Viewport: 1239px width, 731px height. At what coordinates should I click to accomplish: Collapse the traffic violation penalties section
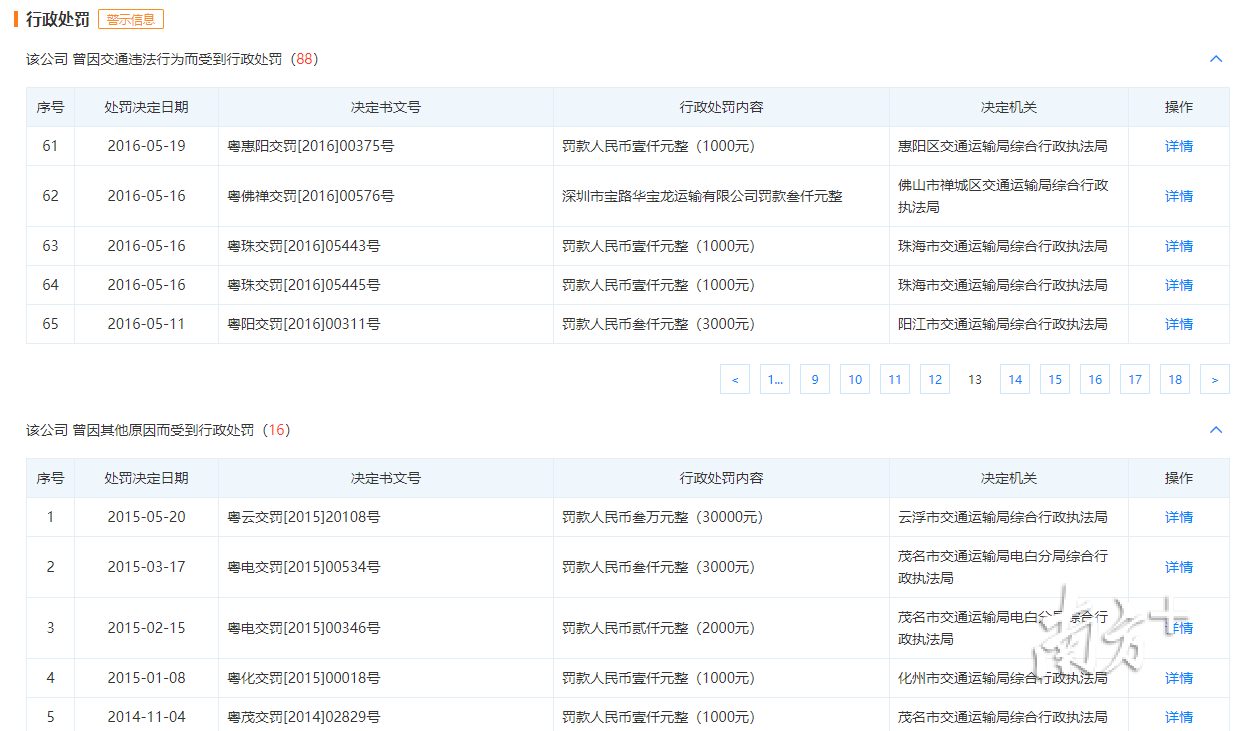[1216, 59]
